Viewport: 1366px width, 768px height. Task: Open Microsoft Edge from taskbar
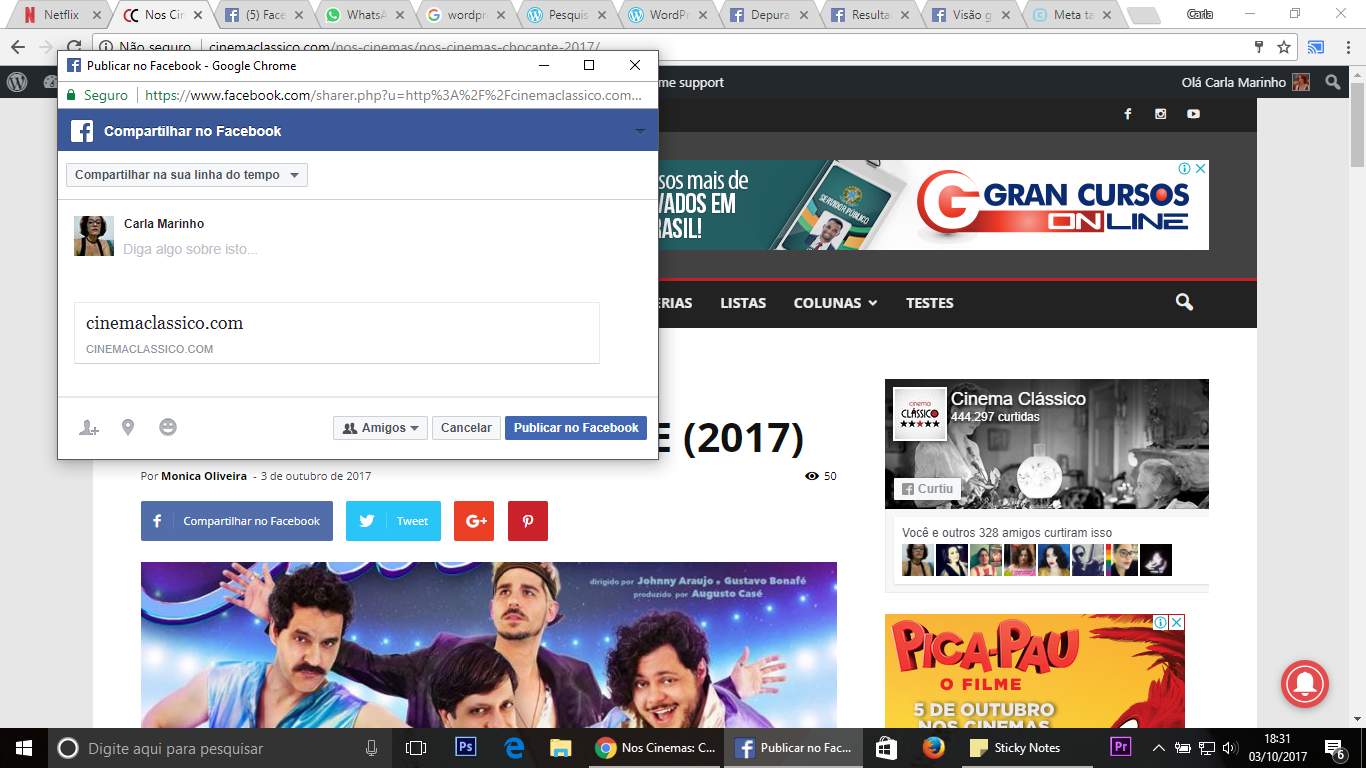click(x=514, y=748)
